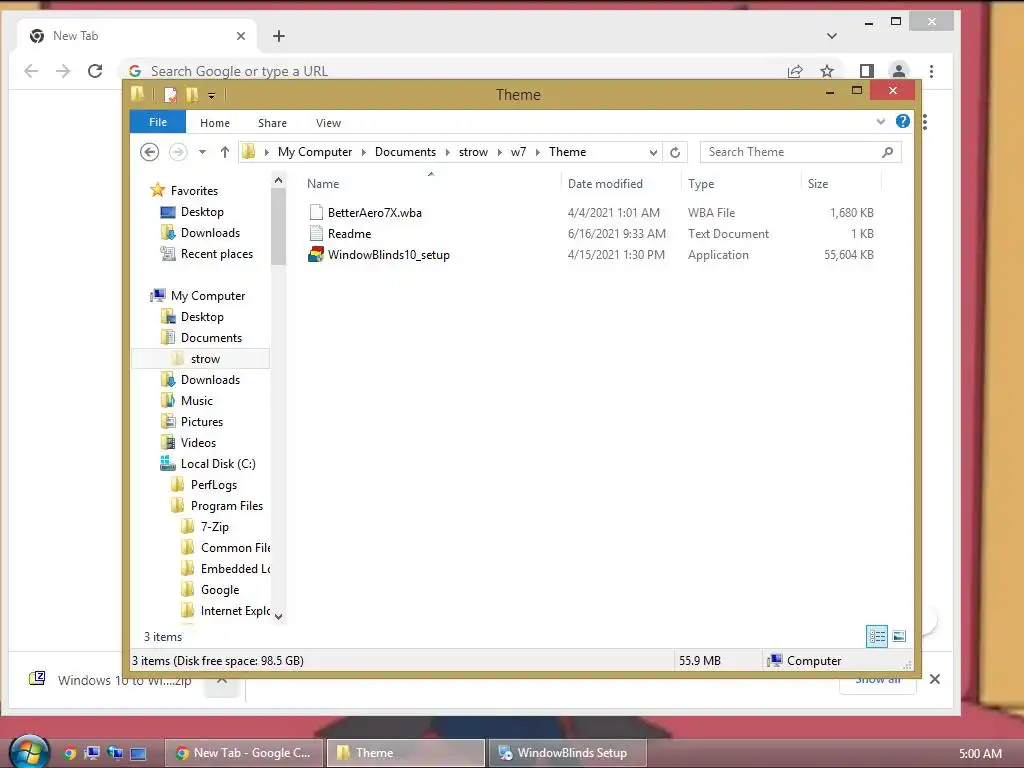Reload the Chrome page

click(95, 71)
